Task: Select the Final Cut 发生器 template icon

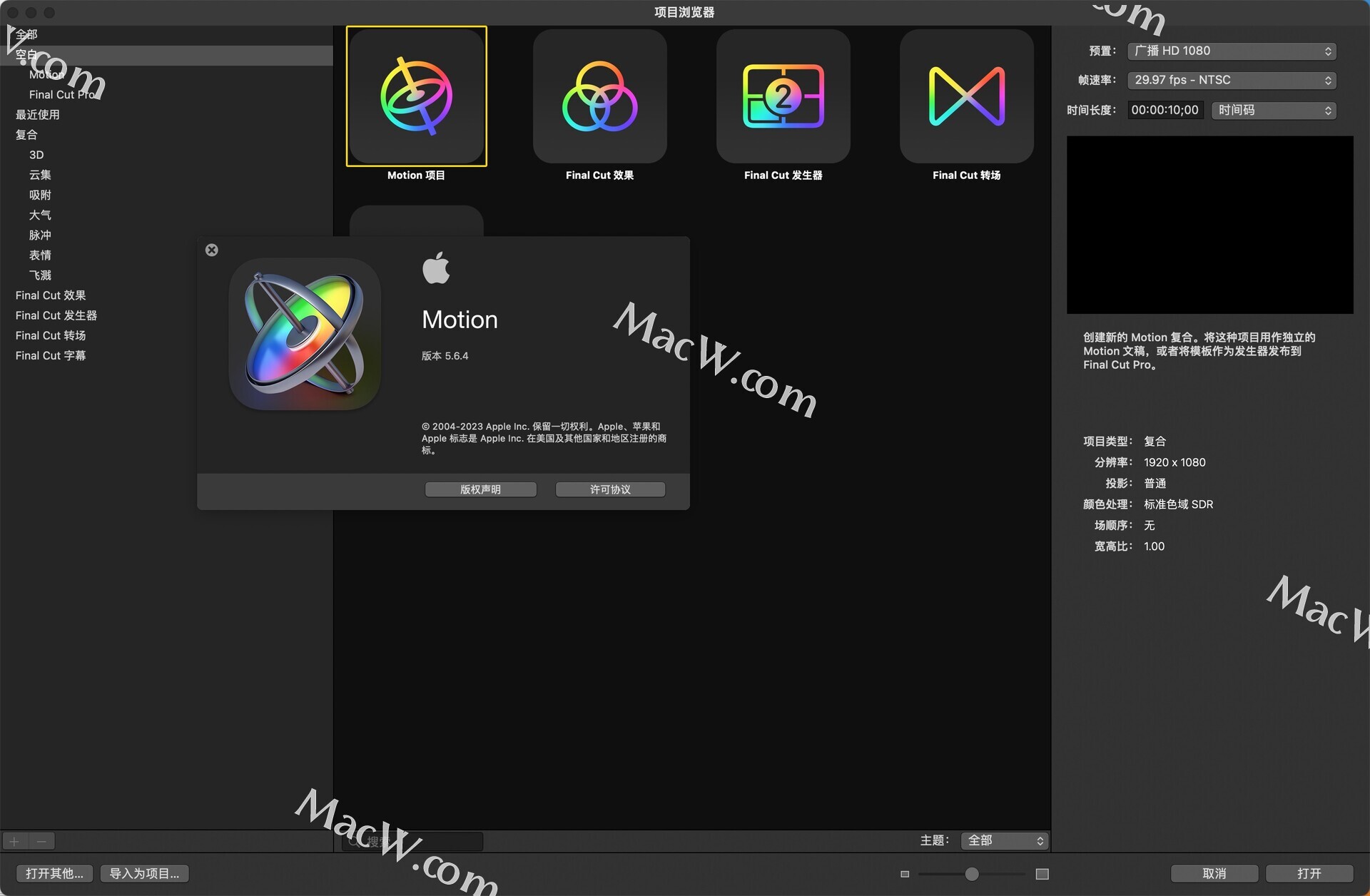Action: tap(783, 96)
